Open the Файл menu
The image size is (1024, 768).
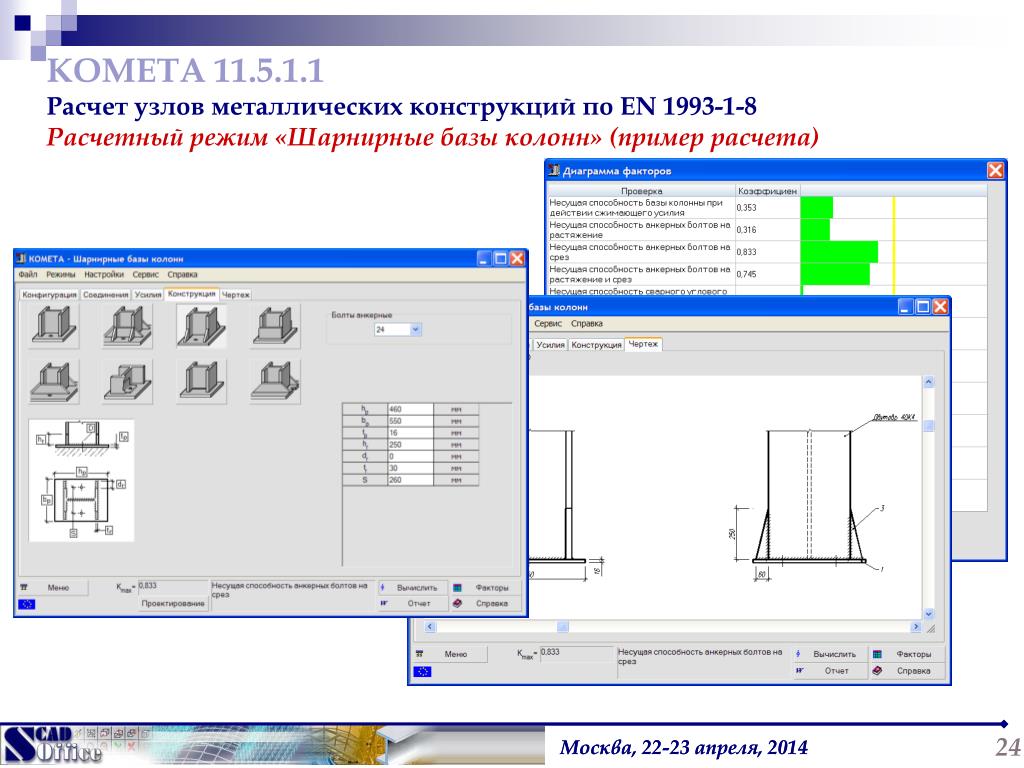28,274
